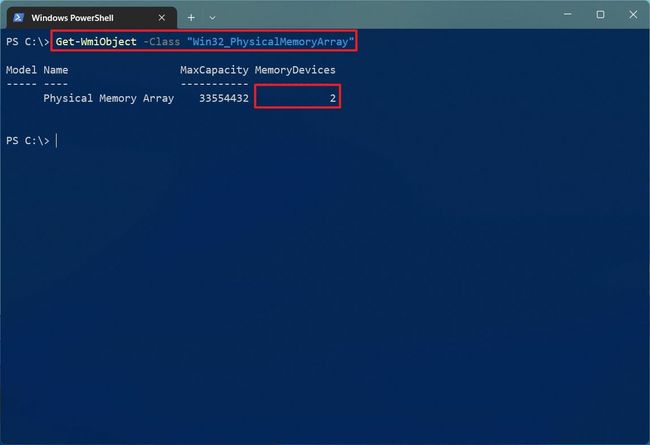Click the Physical Memory Array value
The image size is (650, 445).
click(109, 98)
